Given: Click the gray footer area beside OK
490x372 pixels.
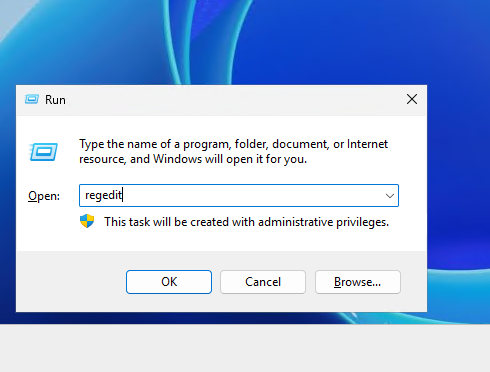Looking at the screenshot, I should coord(70,282).
